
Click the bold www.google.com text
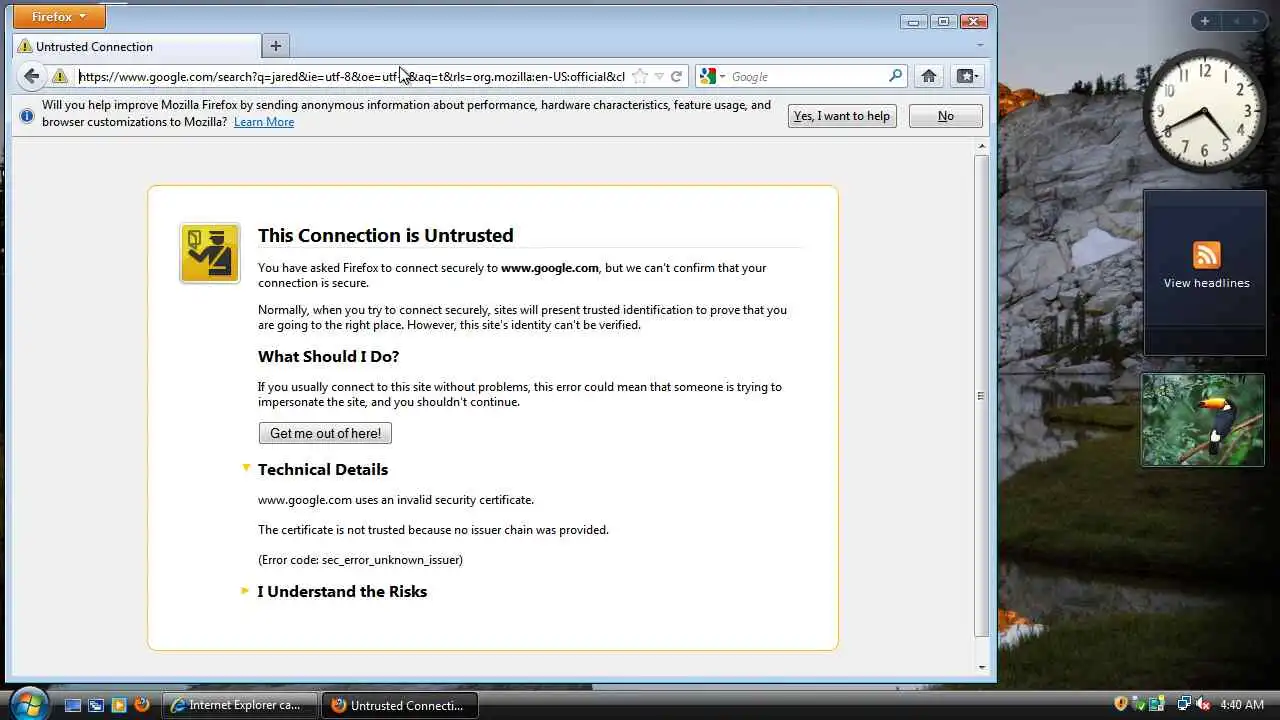point(550,268)
